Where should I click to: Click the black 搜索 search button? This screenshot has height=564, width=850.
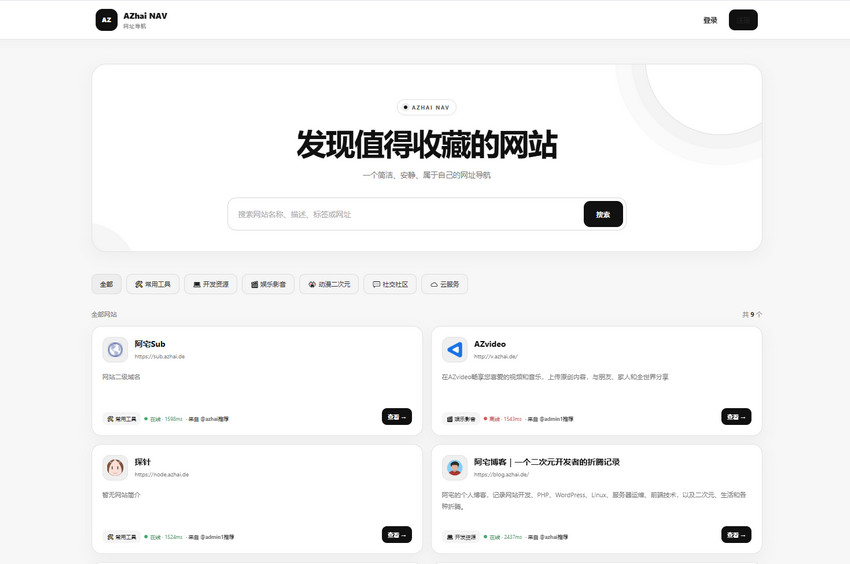pyautogui.click(x=603, y=214)
